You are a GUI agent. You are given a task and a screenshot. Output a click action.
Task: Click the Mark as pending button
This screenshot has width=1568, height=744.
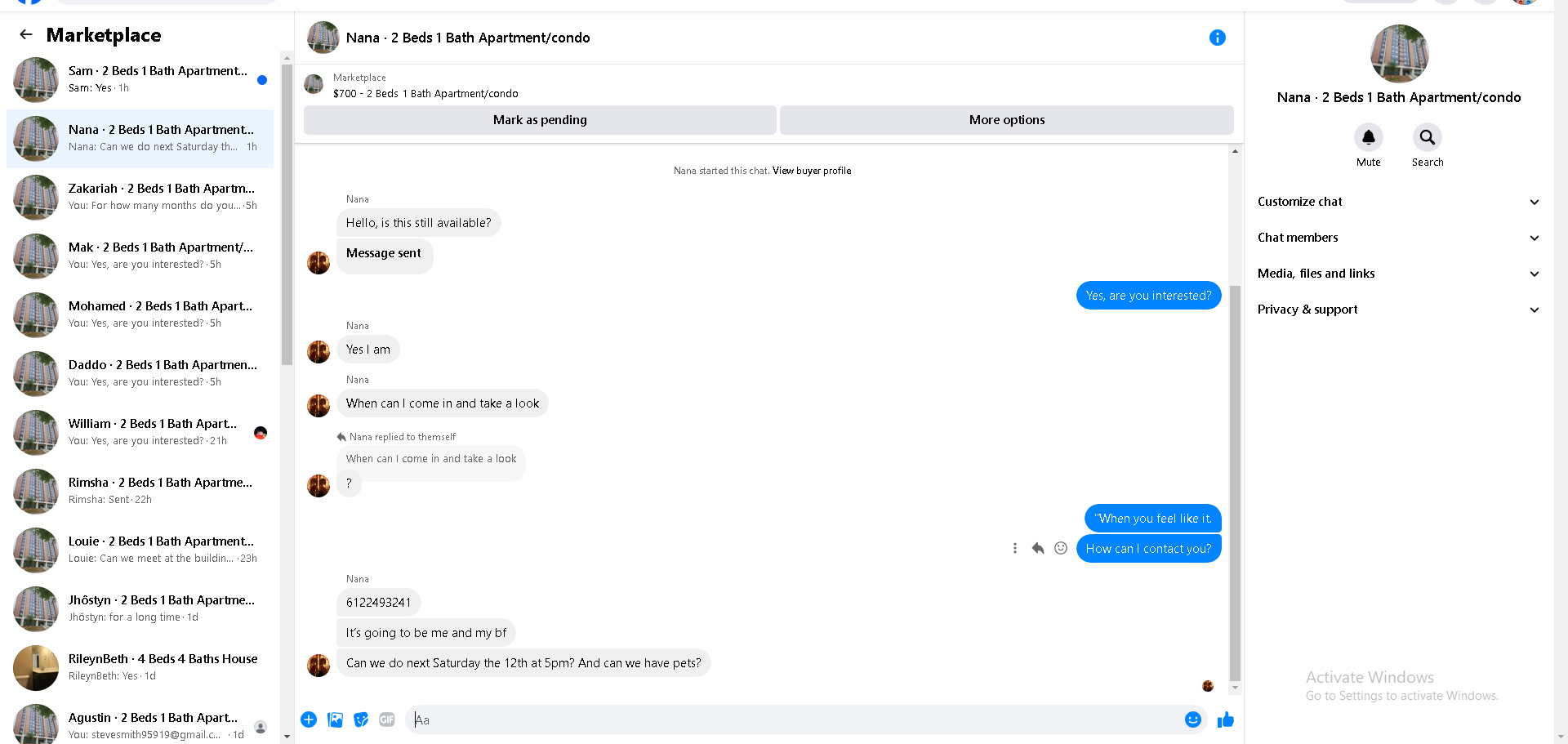pyautogui.click(x=540, y=120)
